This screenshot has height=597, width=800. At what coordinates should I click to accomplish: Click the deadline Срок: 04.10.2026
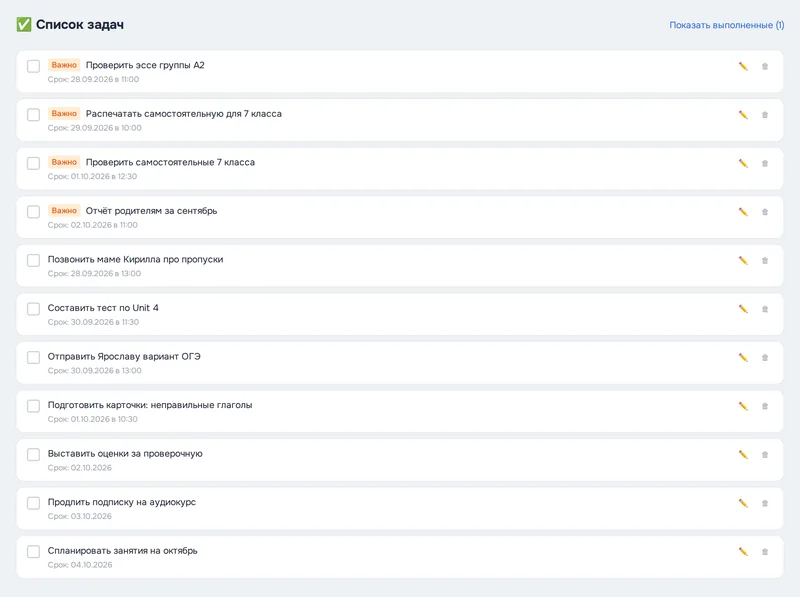80,565
